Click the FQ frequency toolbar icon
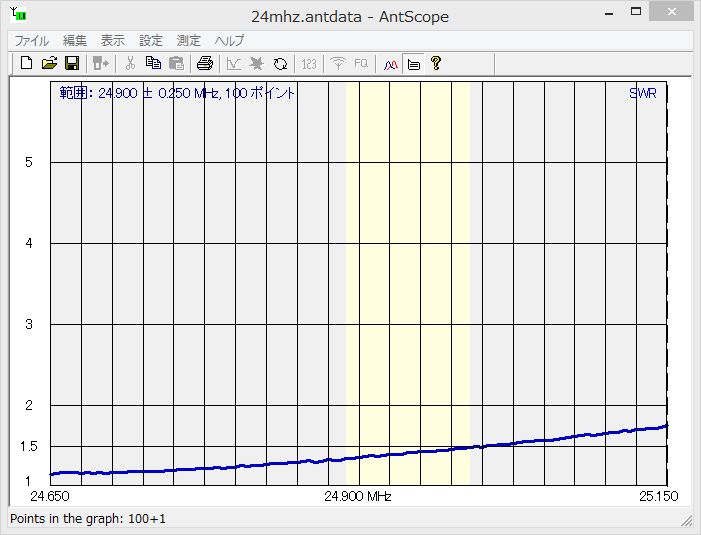 point(361,63)
